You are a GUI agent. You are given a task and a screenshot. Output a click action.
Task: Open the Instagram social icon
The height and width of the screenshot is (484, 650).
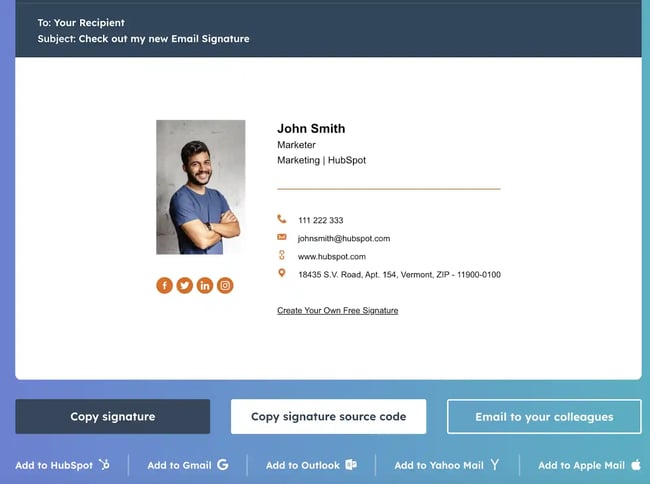[x=225, y=285]
